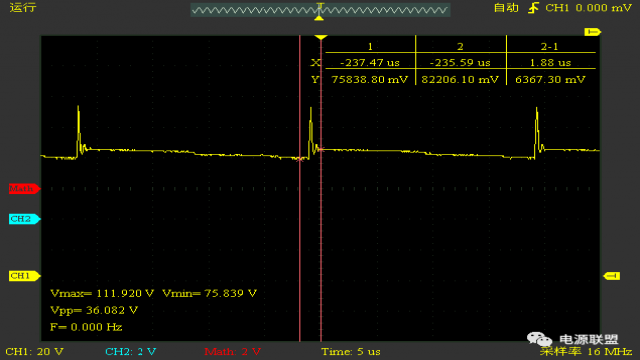
Task: Click the rising edge trigger icon
Action: (533, 8)
